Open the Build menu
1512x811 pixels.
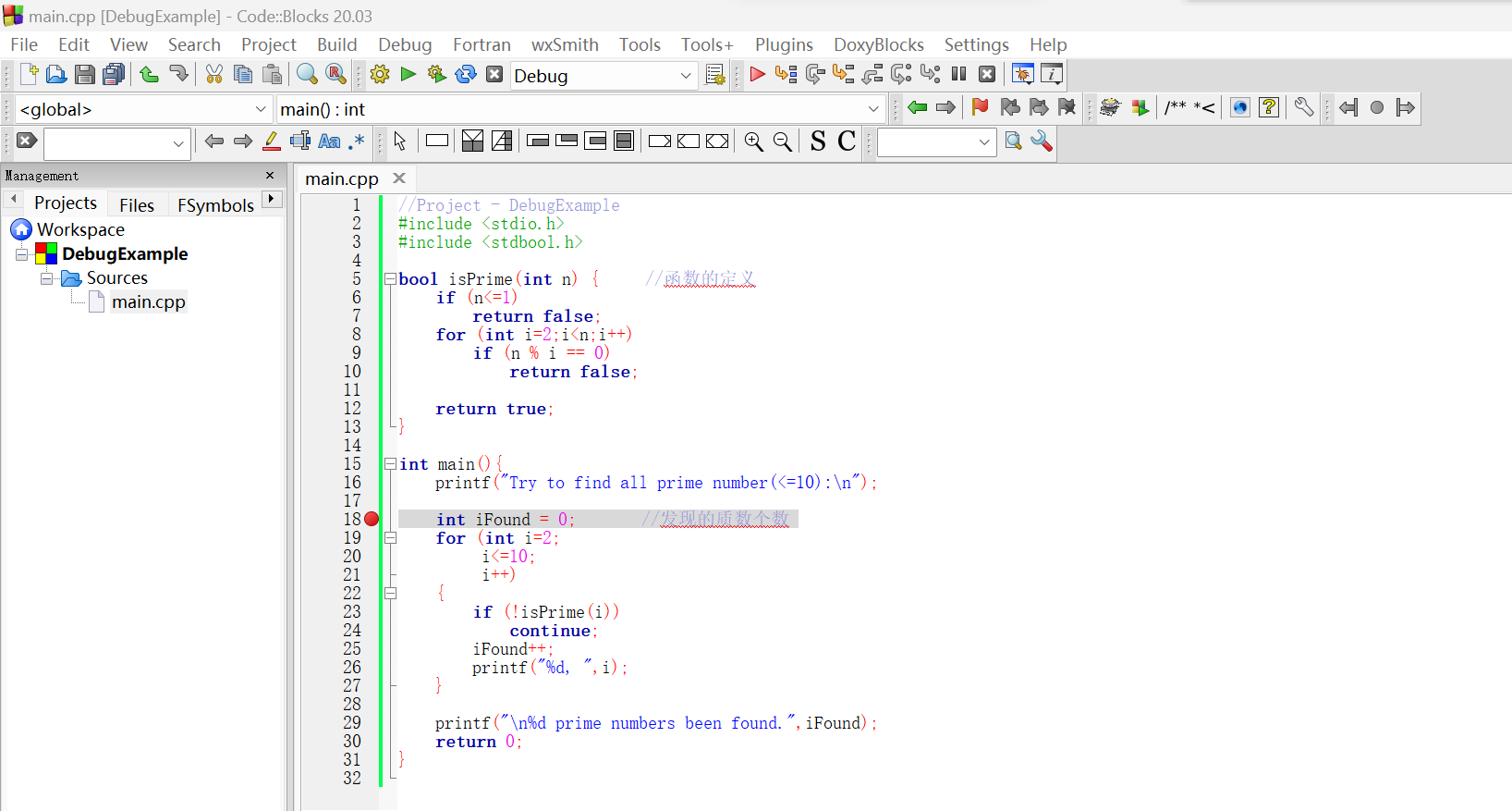336,44
